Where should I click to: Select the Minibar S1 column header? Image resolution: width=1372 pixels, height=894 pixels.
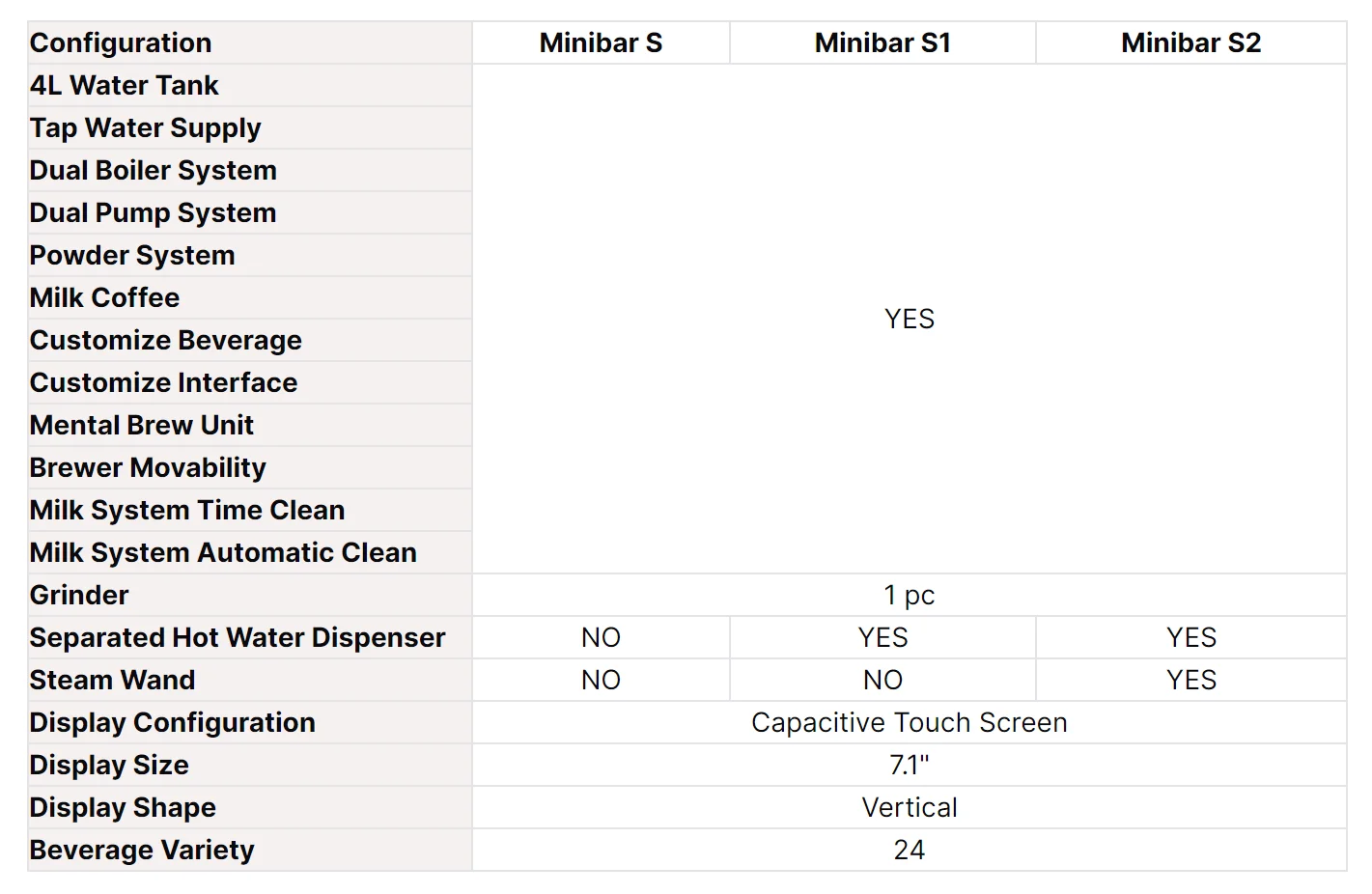[x=882, y=43]
